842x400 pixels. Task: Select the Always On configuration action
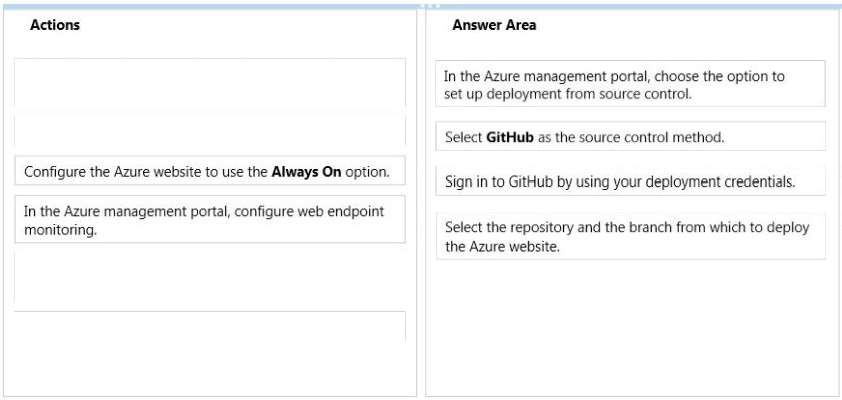(x=210, y=171)
